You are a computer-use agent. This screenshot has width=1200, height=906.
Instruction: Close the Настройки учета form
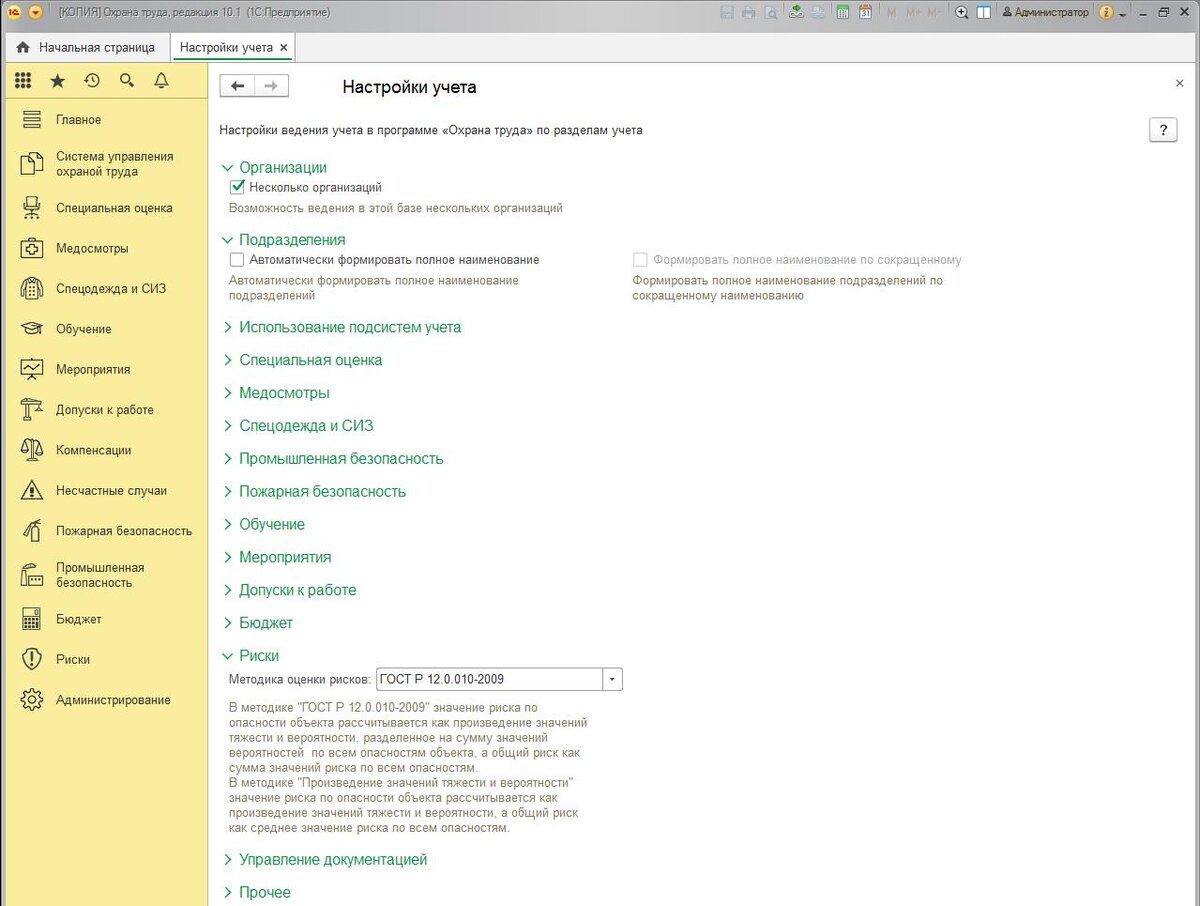(1179, 84)
